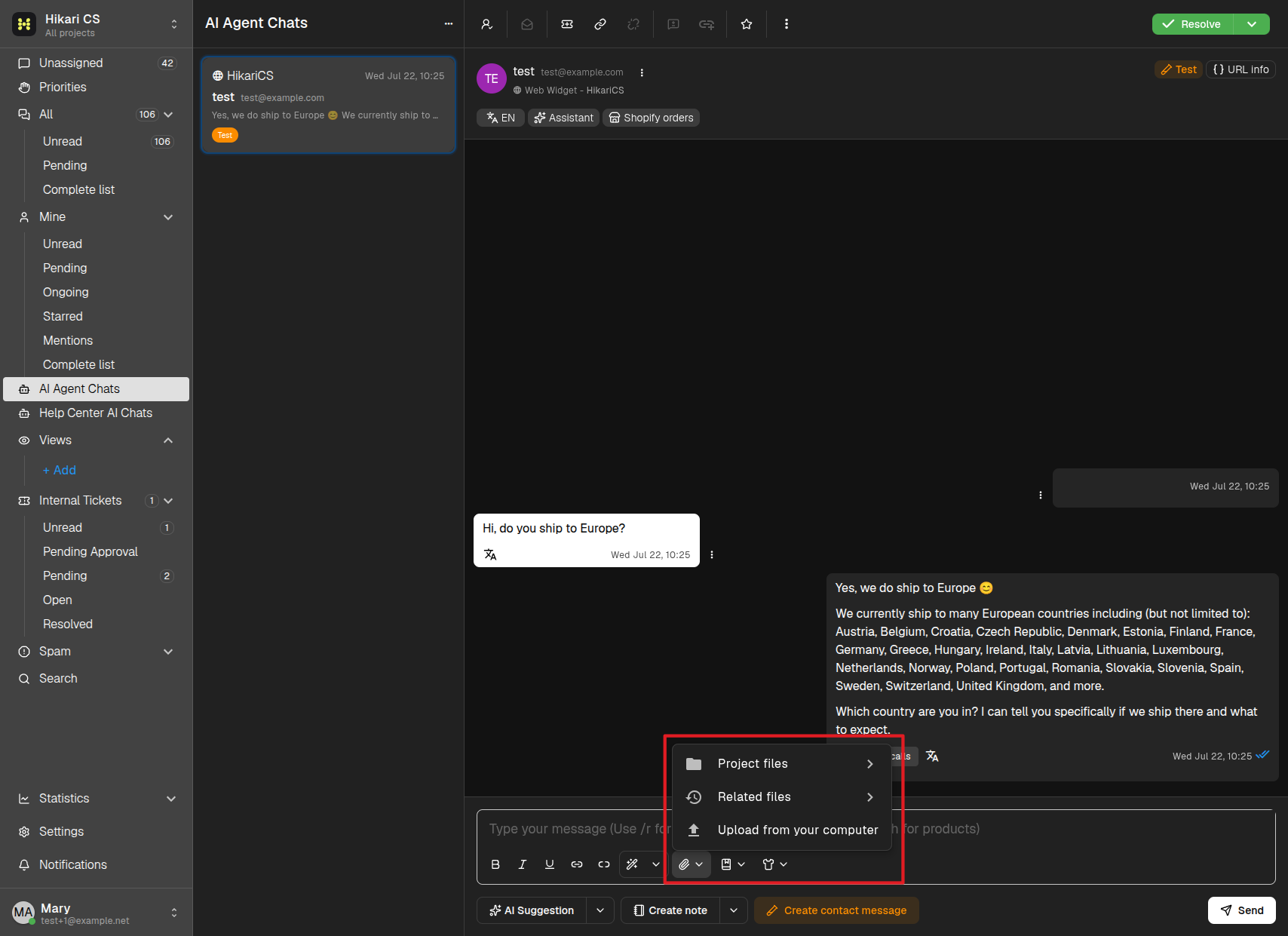Open the Create note dropdown arrow
The height and width of the screenshot is (936, 1288).
[734, 910]
